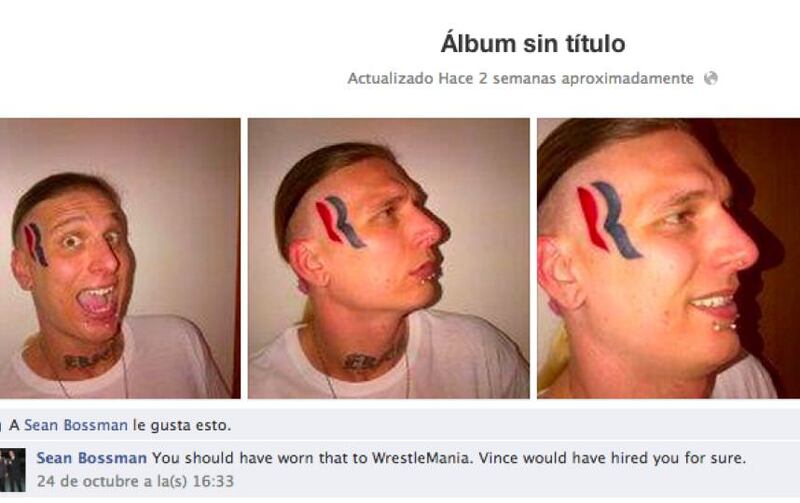Viewport: 800px width, 503px height.
Task: Open the third close-up profile photo
Action: click(x=668, y=258)
